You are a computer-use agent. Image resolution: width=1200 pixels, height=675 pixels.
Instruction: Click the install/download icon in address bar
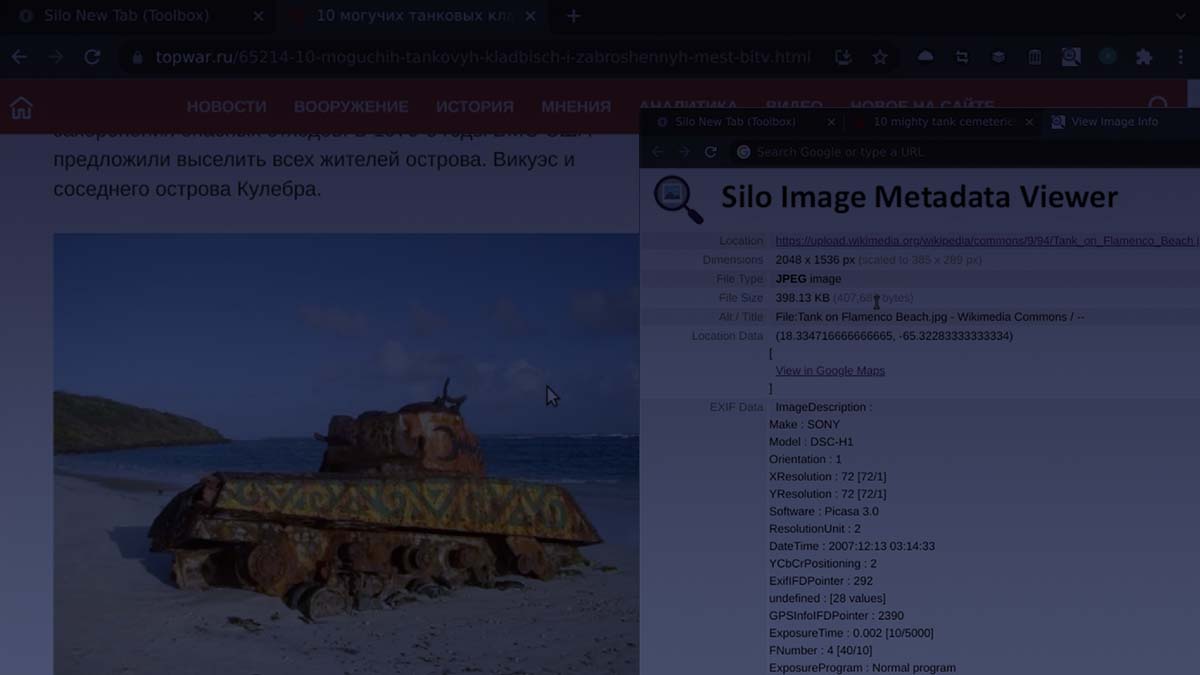click(843, 57)
